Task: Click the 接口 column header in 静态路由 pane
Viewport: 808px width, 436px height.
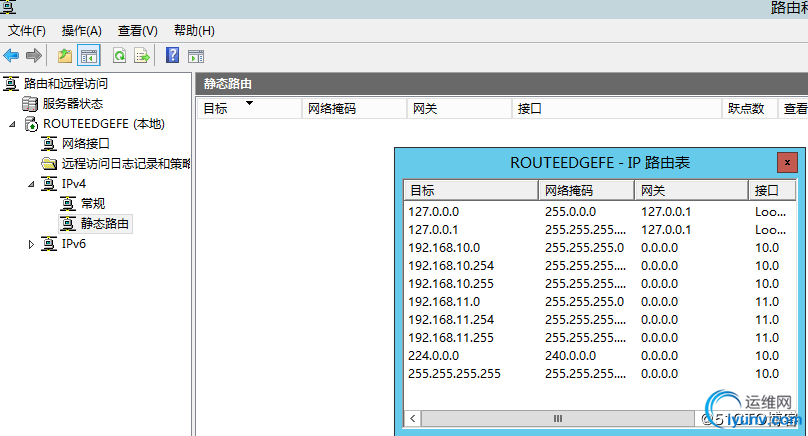Action: coord(617,108)
